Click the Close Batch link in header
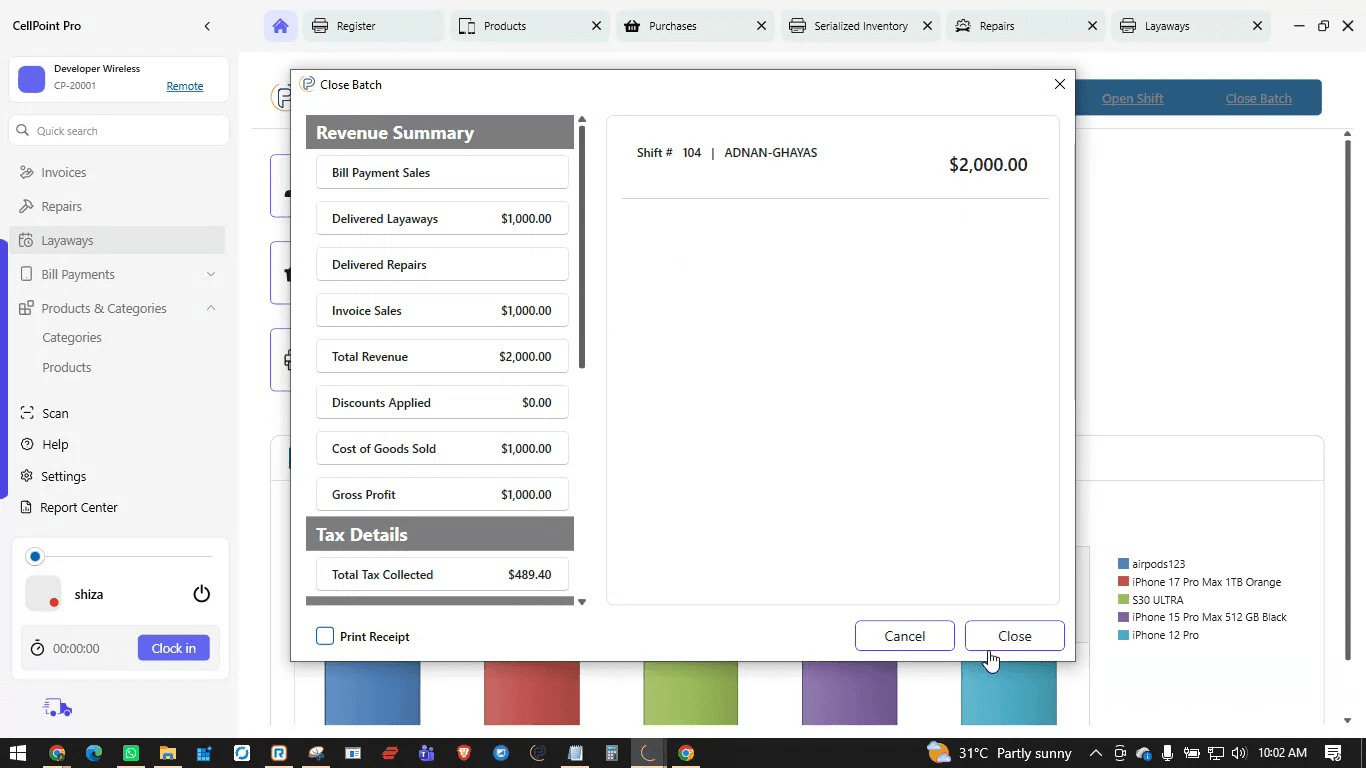The height and width of the screenshot is (768, 1366). point(1258,98)
